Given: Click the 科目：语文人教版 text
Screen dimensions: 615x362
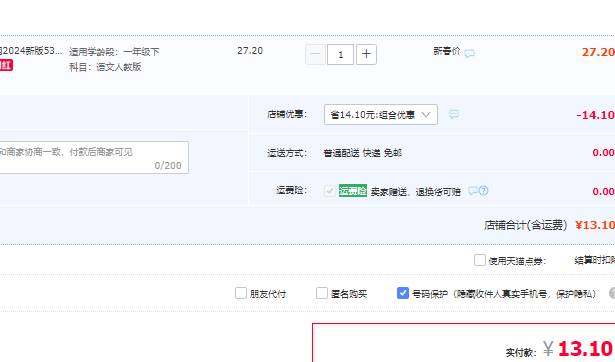Looking at the screenshot, I should (105, 67).
